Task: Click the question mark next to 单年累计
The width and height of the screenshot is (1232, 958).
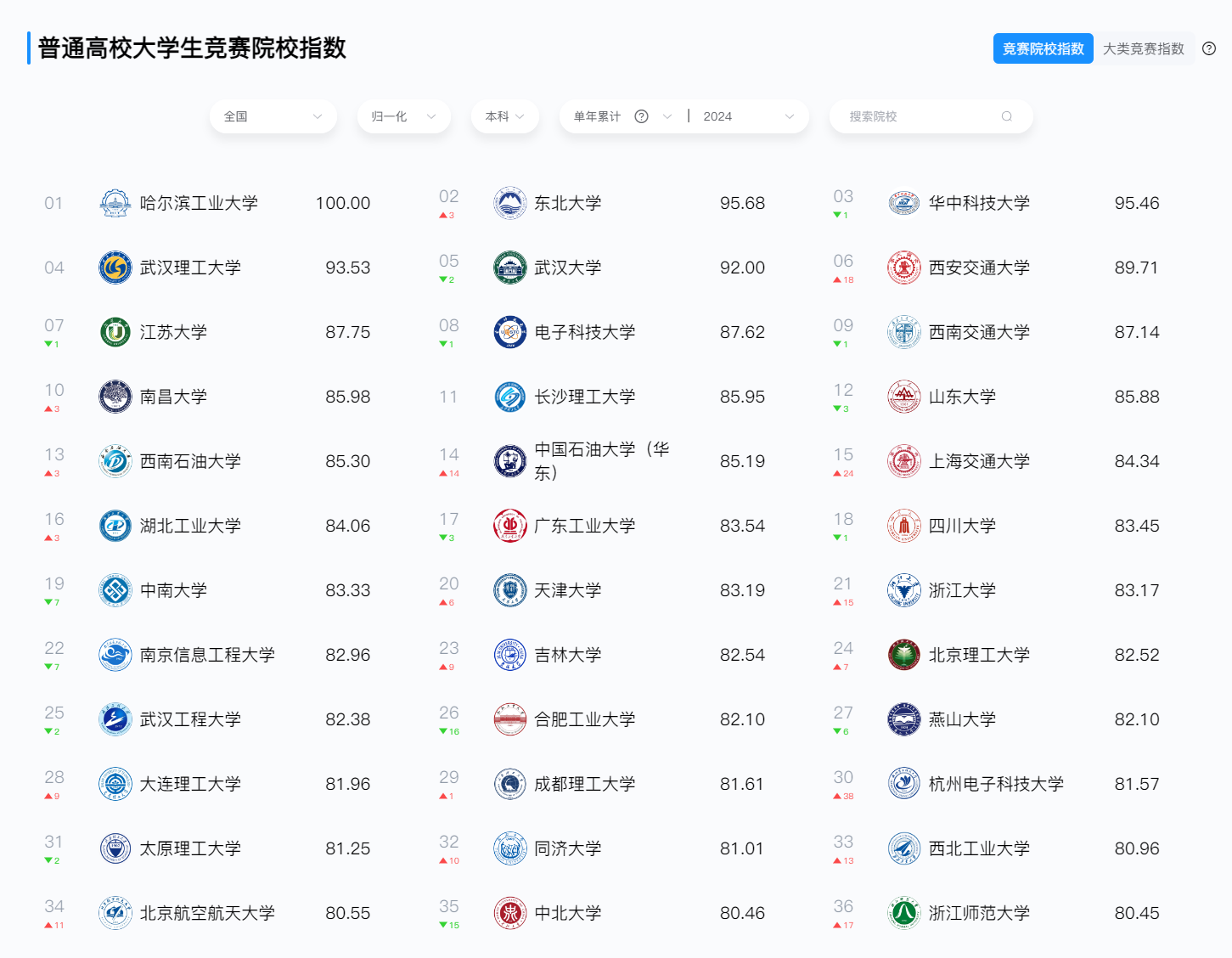Action: [x=641, y=116]
